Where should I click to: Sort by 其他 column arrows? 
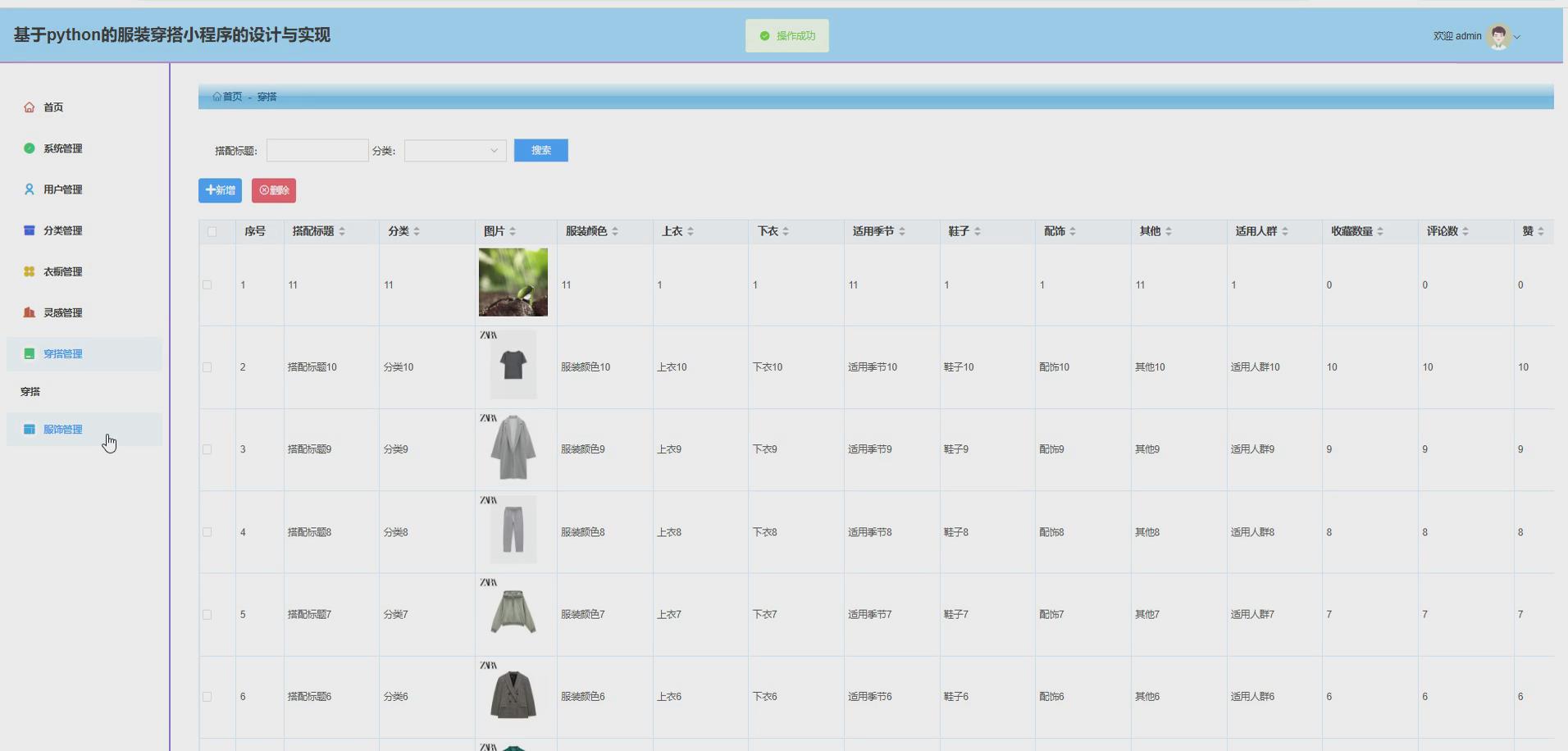tap(1169, 232)
